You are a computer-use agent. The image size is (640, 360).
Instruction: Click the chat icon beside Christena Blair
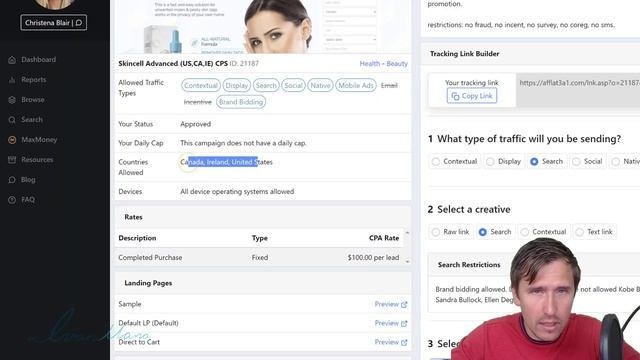tap(79, 23)
